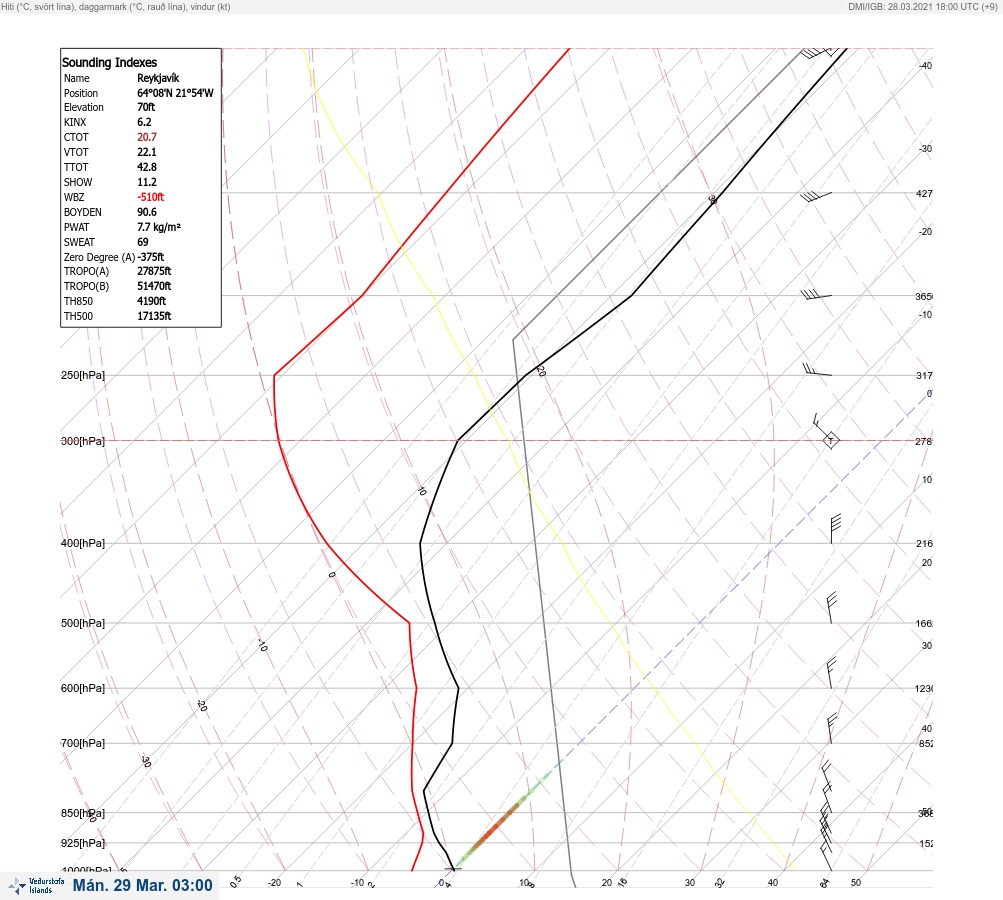Image resolution: width=1003 pixels, height=900 pixels.
Task: Click the TROPO(A) value 27875ft
Action: click(x=154, y=271)
